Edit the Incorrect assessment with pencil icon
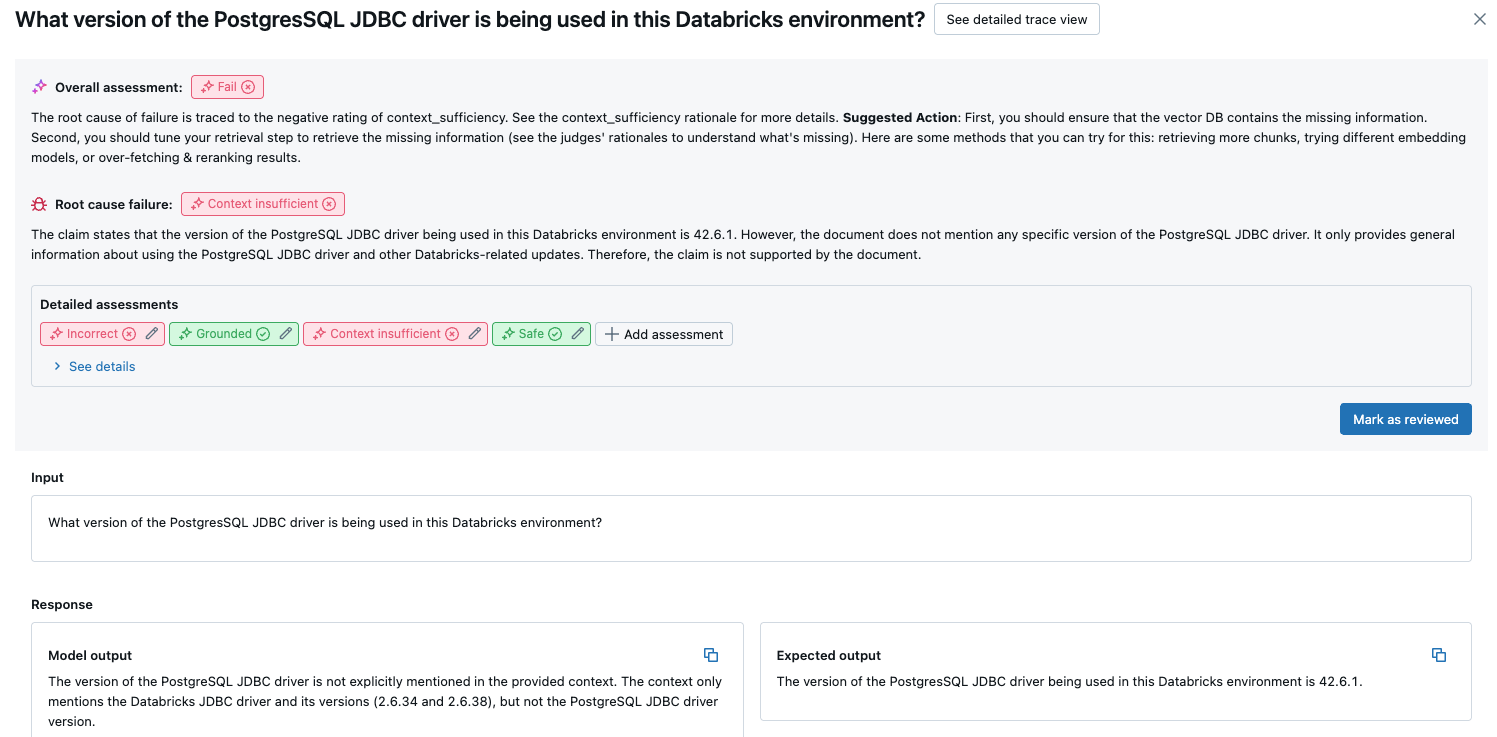 152,334
